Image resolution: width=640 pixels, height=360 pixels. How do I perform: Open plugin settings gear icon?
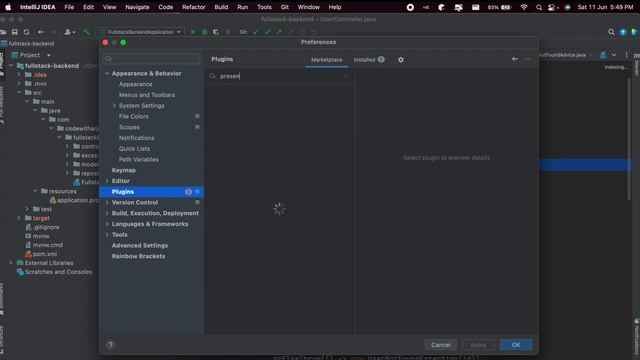coord(401,60)
